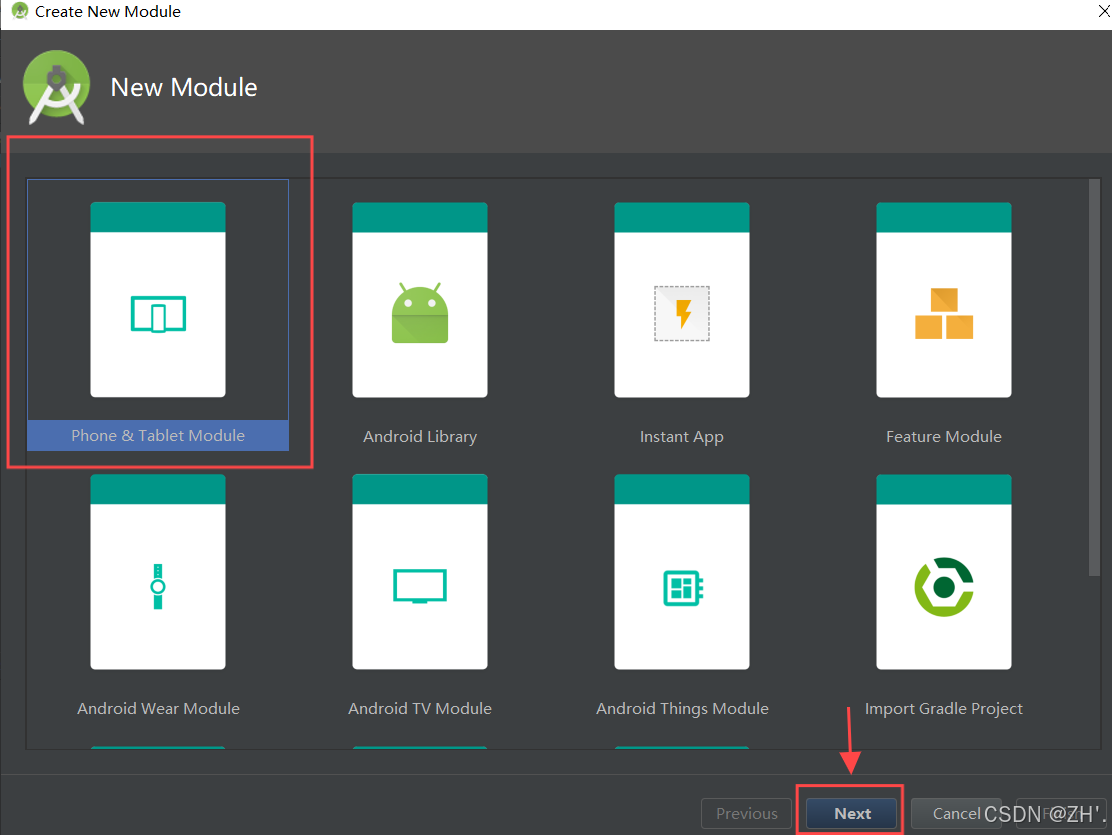Click the "Feature Module" label
The width and height of the screenshot is (1112, 835).
coord(944,436)
